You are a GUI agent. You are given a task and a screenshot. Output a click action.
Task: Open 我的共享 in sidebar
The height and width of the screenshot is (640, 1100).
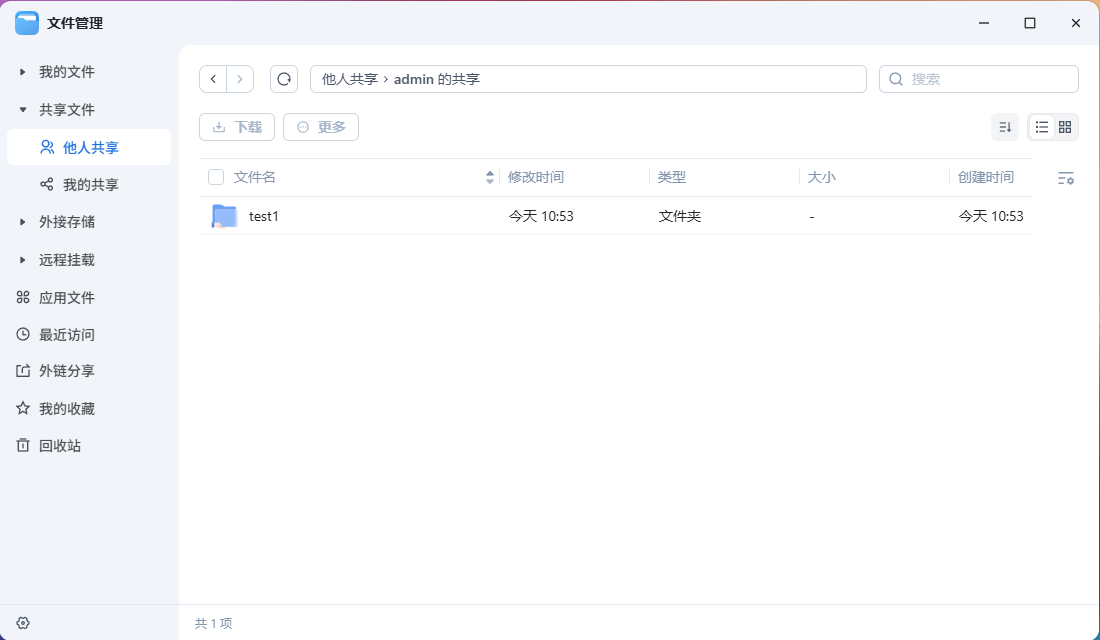point(89,185)
